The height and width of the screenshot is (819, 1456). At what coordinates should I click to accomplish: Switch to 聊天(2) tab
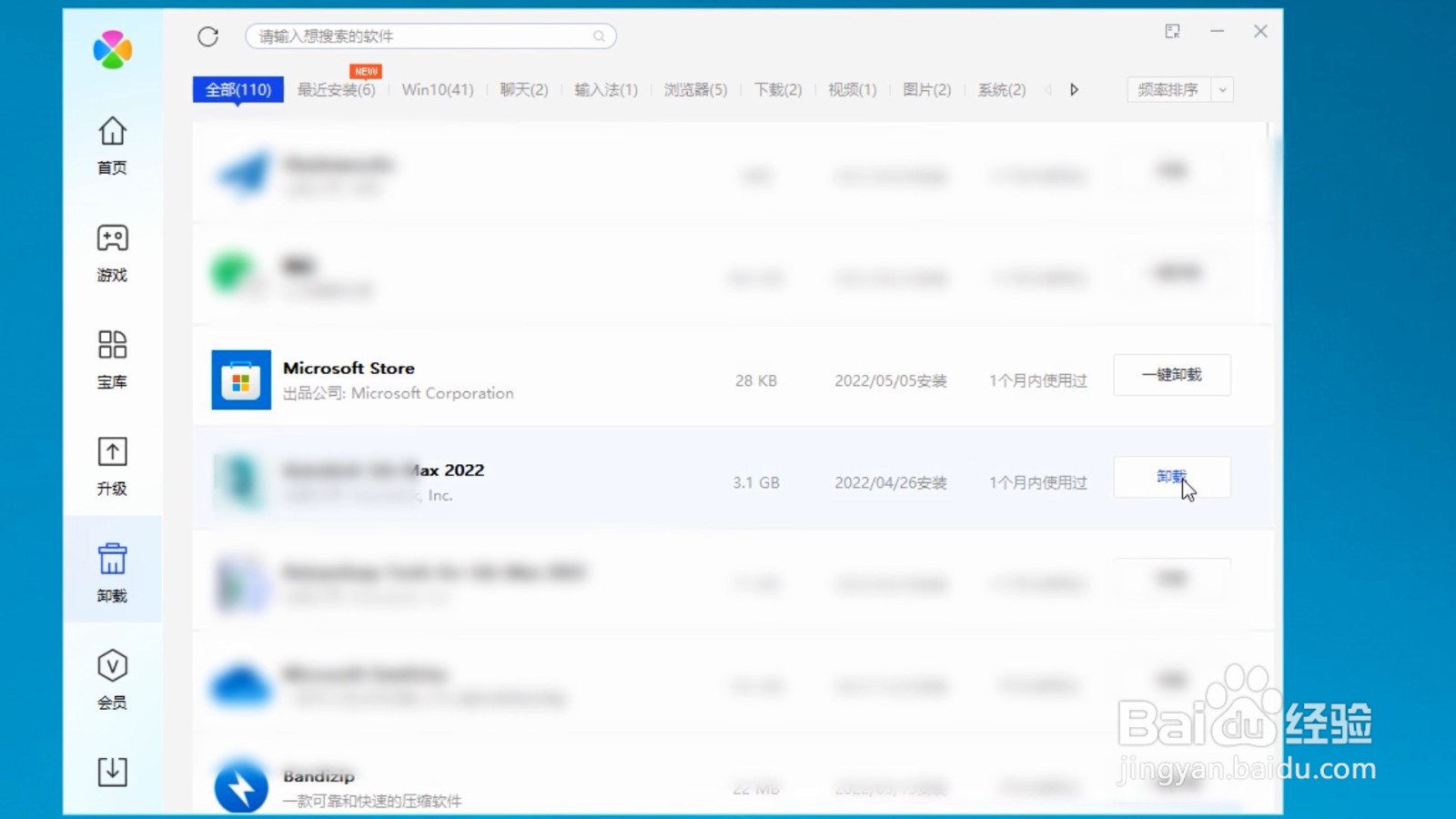pyautogui.click(x=524, y=89)
